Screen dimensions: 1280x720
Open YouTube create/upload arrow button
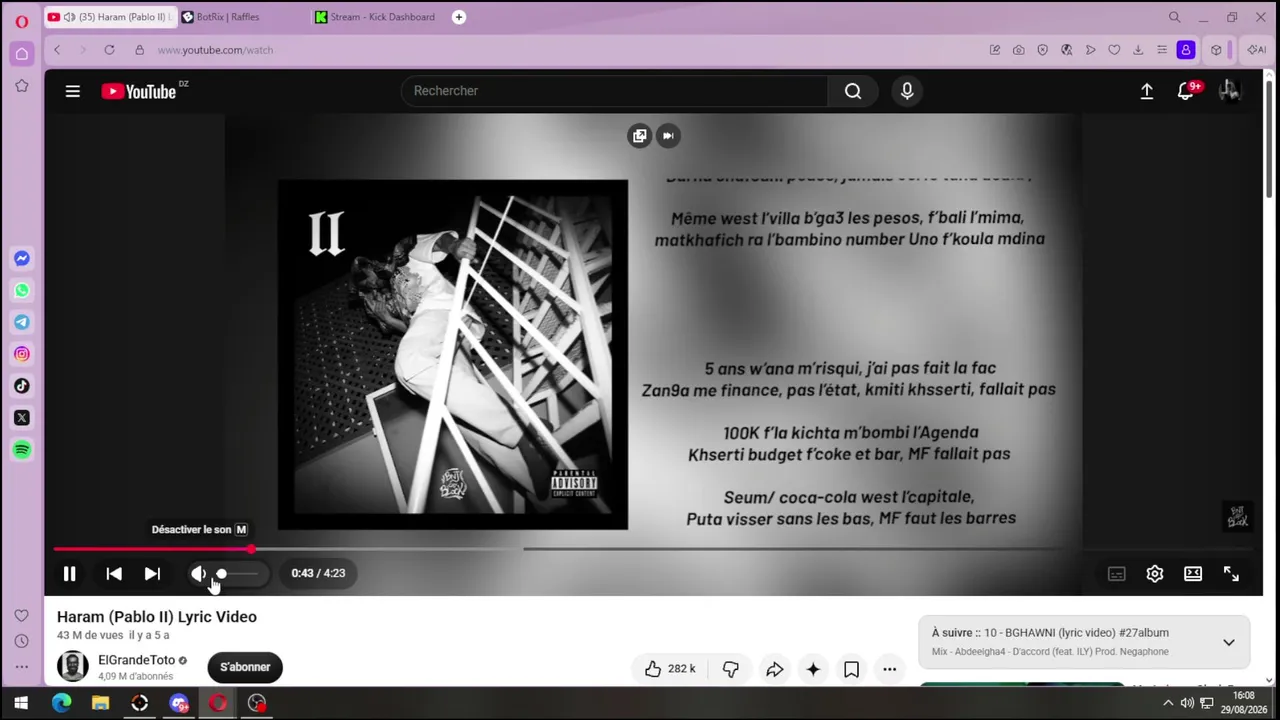[x=1147, y=91]
